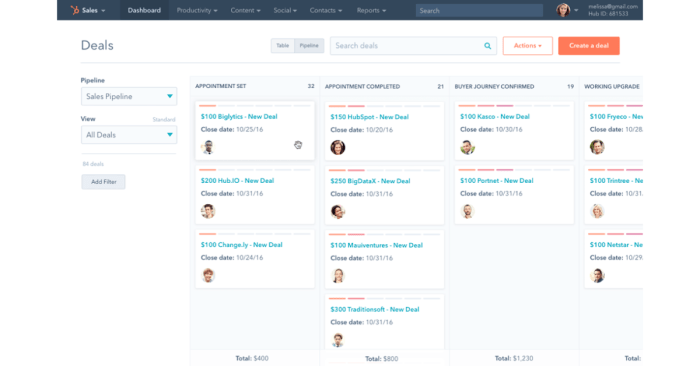Open the $100 Portnet deal
Screen dimensions: 700x366
click(x=496, y=181)
